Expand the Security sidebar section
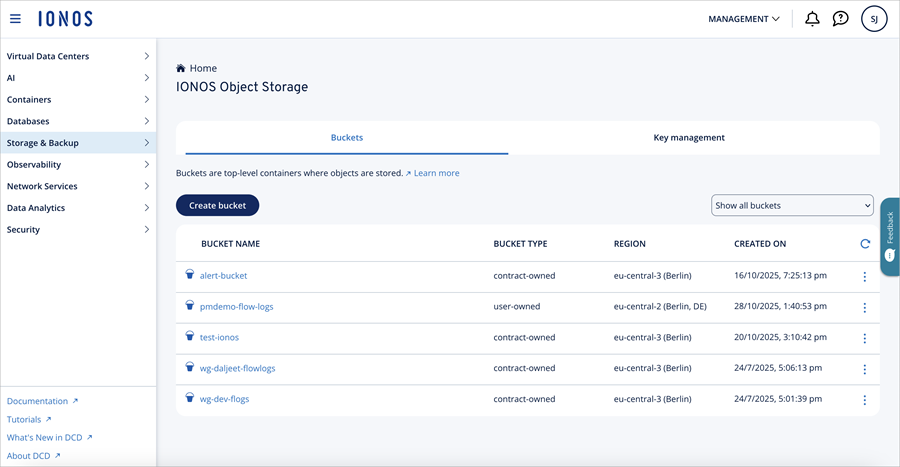This screenshot has height=467, width=900. (x=78, y=229)
